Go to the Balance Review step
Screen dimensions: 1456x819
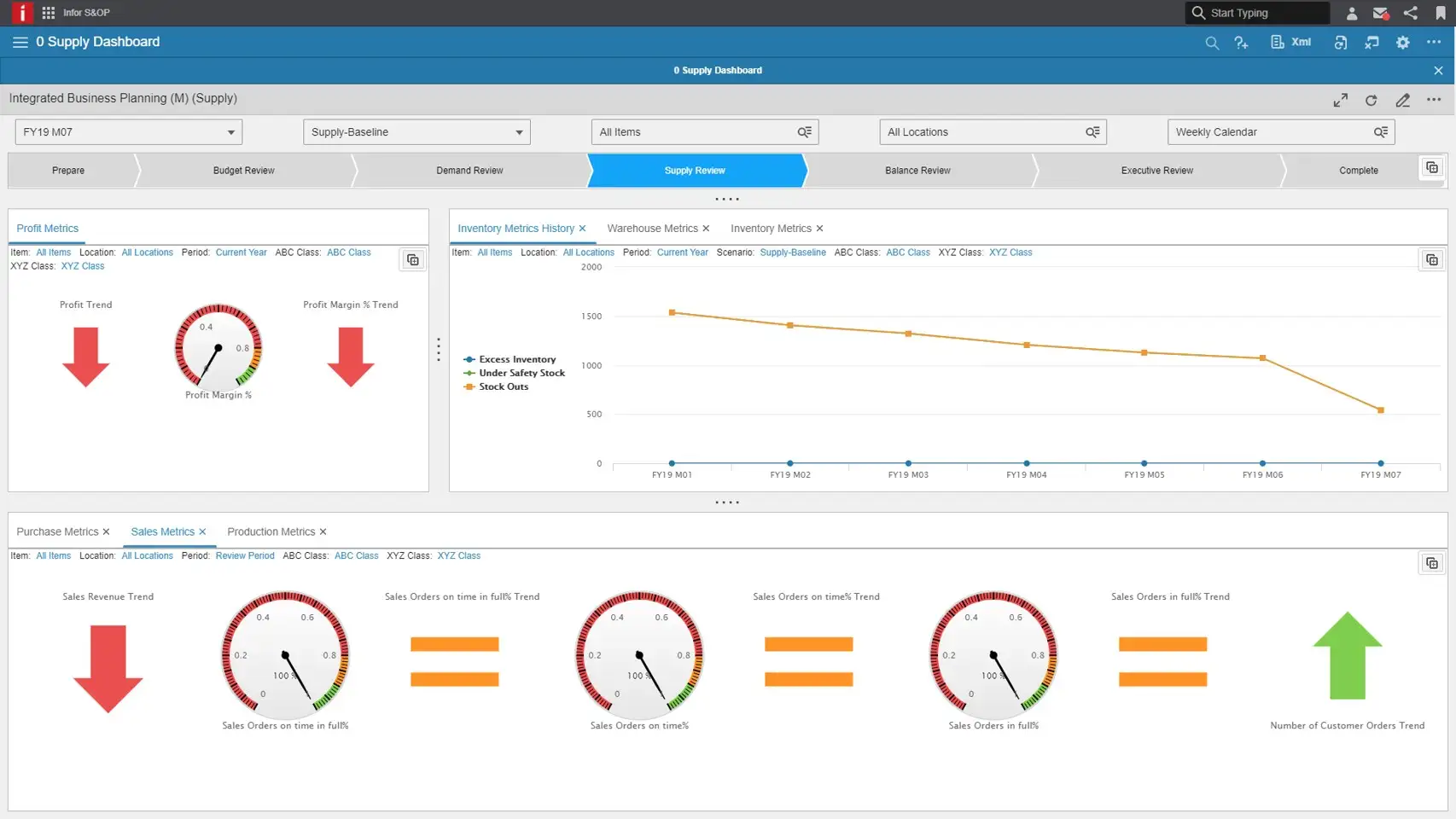[x=917, y=171]
